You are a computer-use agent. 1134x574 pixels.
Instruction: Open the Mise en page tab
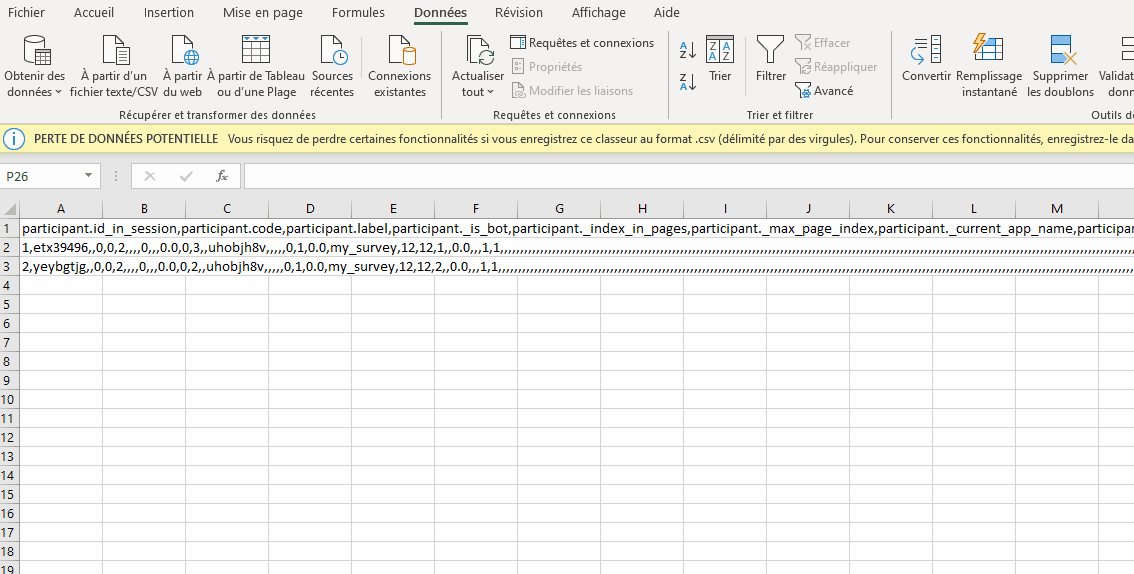point(263,12)
